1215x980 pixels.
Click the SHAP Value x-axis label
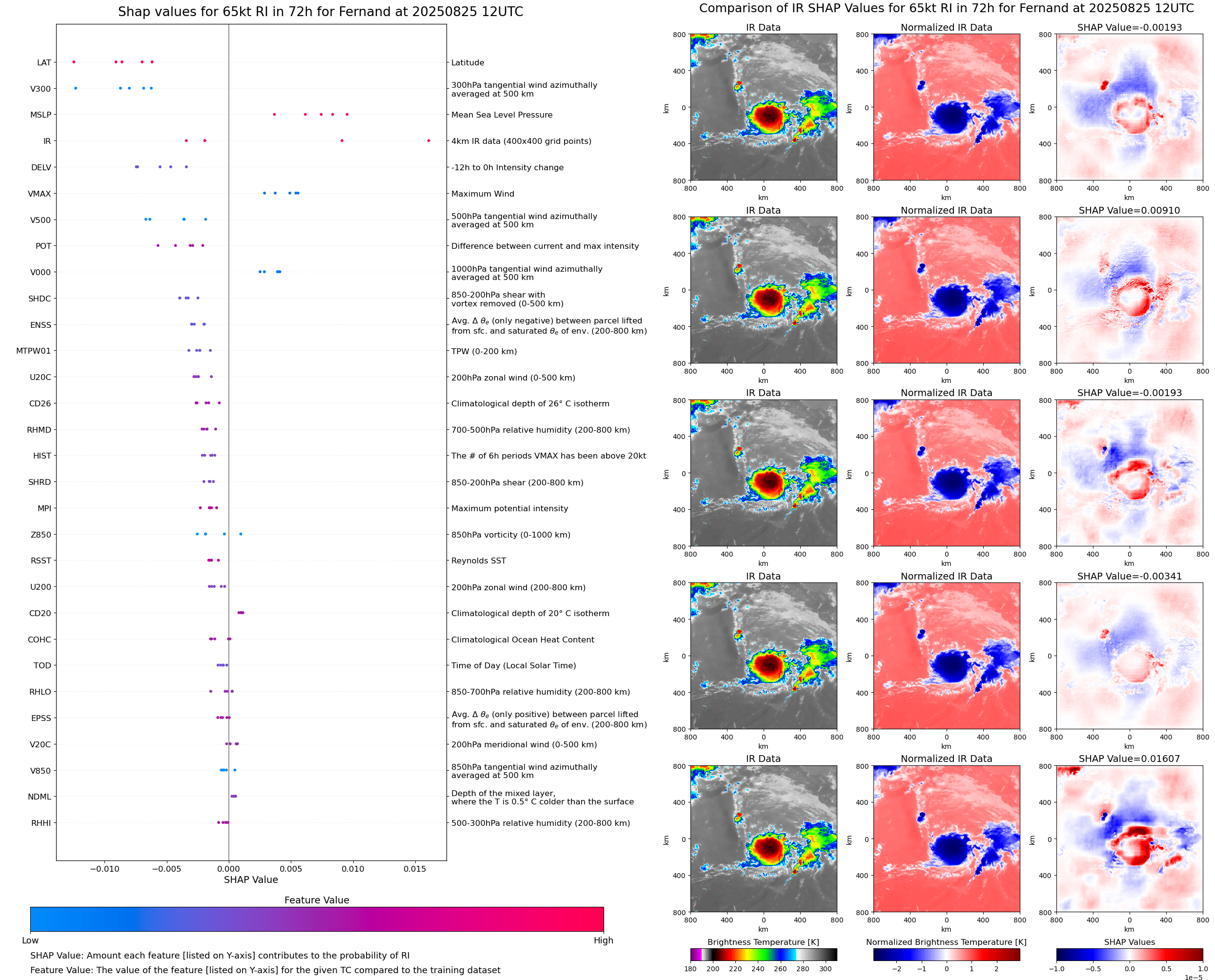pyautogui.click(x=251, y=880)
